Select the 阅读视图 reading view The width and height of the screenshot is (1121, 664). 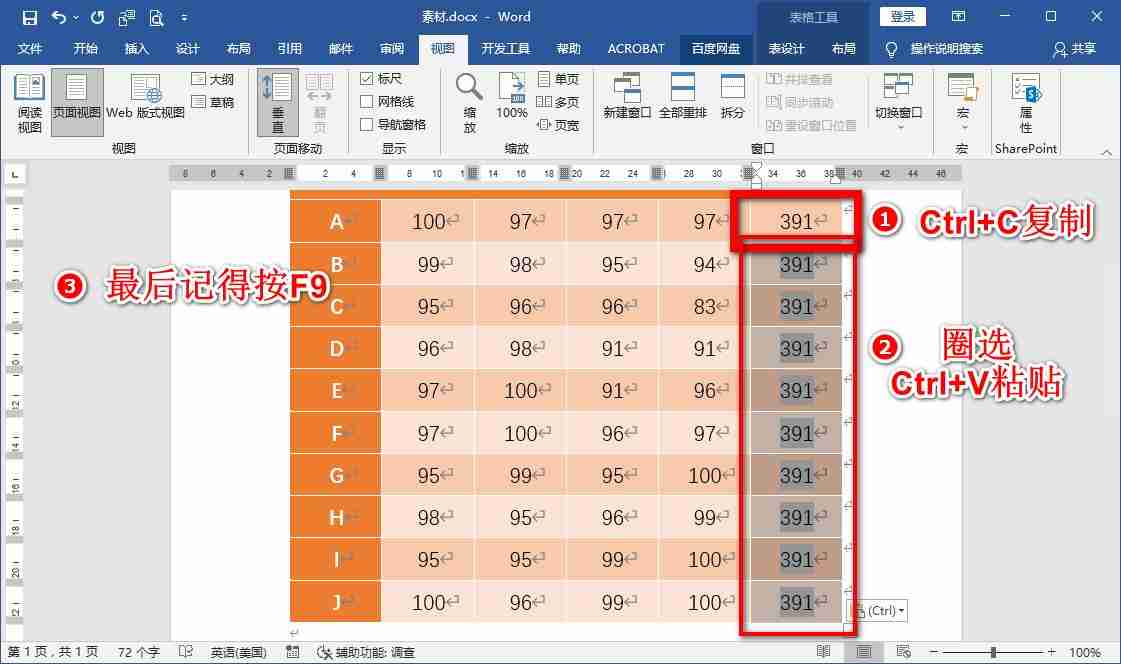pos(29,100)
